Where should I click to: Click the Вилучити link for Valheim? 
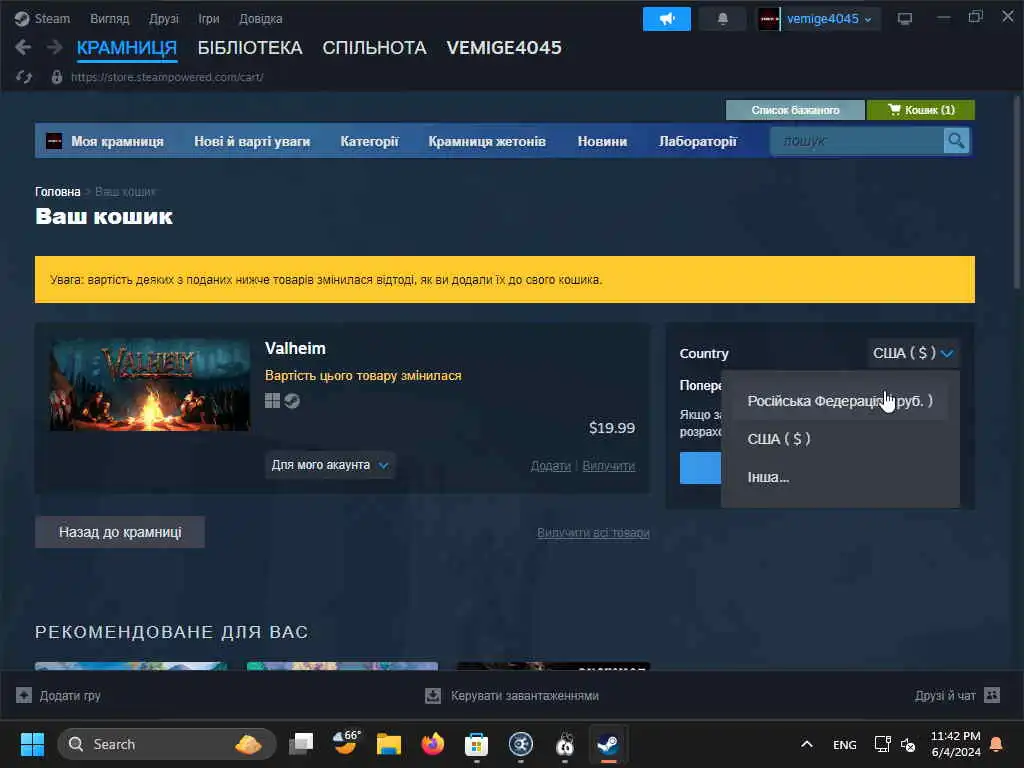pyautogui.click(x=609, y=466)
